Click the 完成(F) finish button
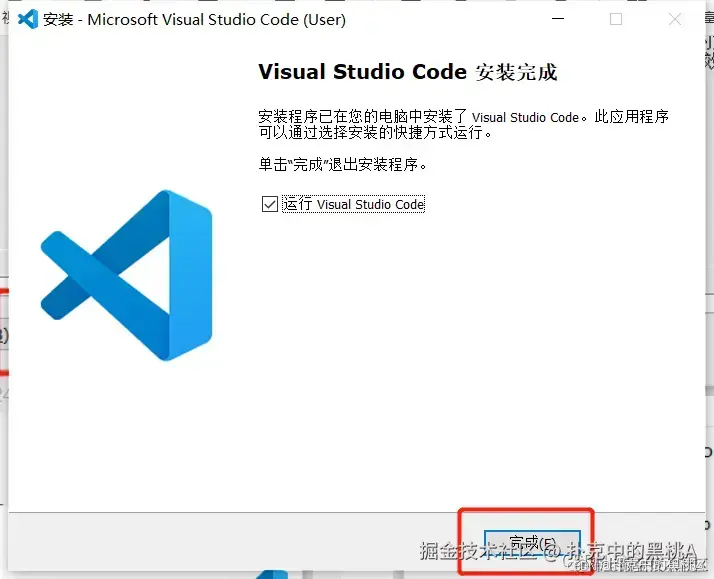Viewport: 714px width, 579px height. [532, 543]
